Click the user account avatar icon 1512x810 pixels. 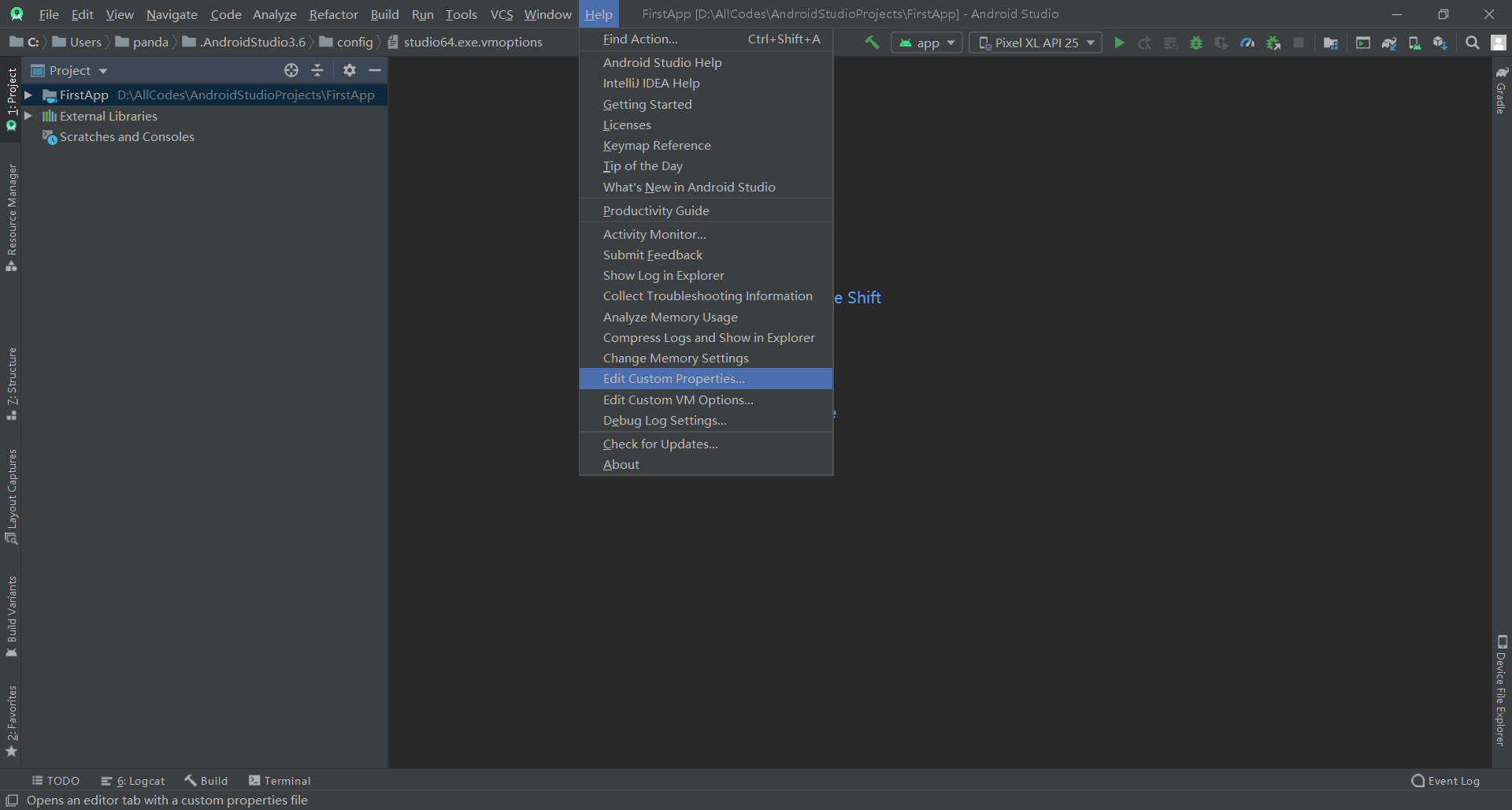(1499, 43)
